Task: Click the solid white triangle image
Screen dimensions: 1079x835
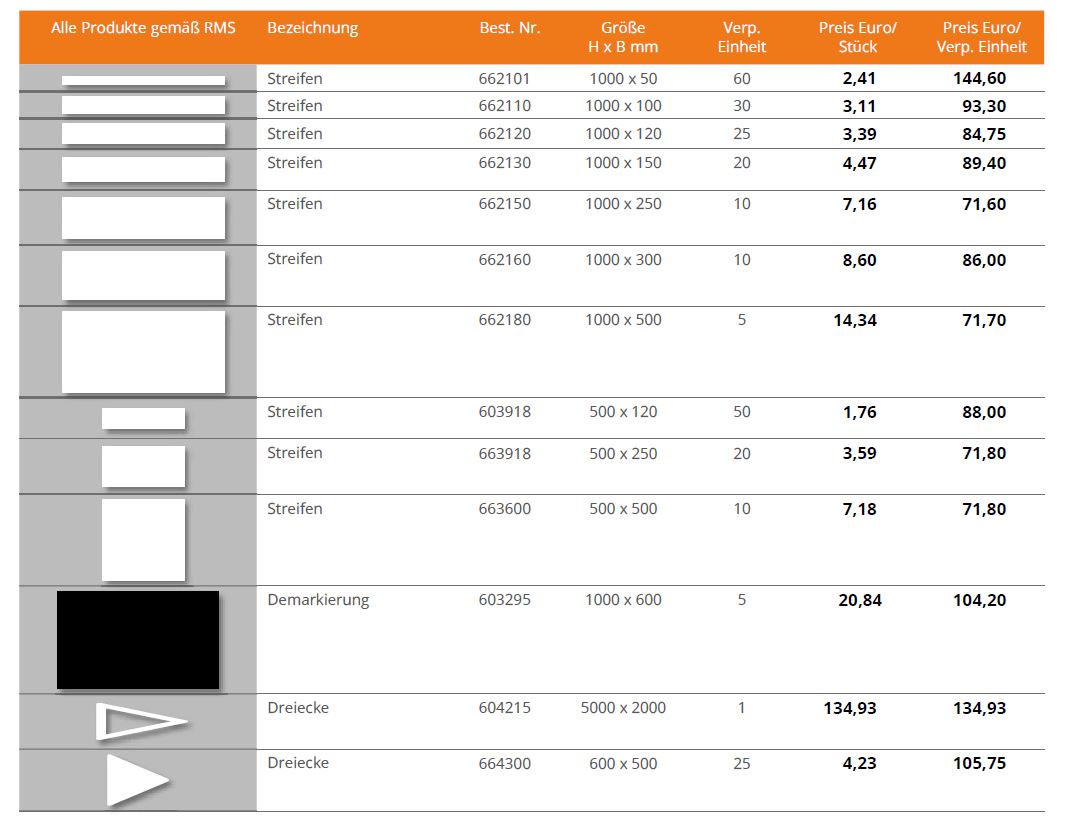Action: pyautogui.click(x=138, y=781)
